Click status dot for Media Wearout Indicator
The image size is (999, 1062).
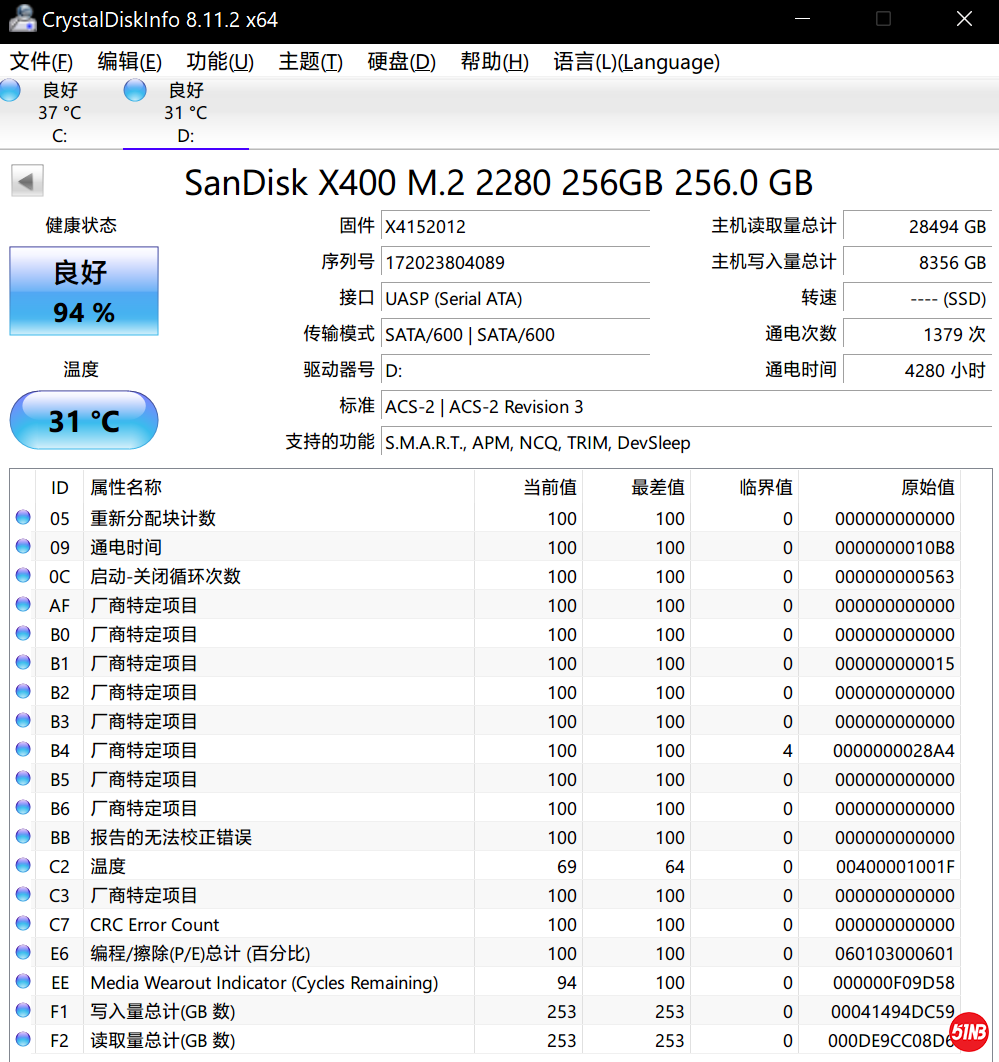(23, 982)
